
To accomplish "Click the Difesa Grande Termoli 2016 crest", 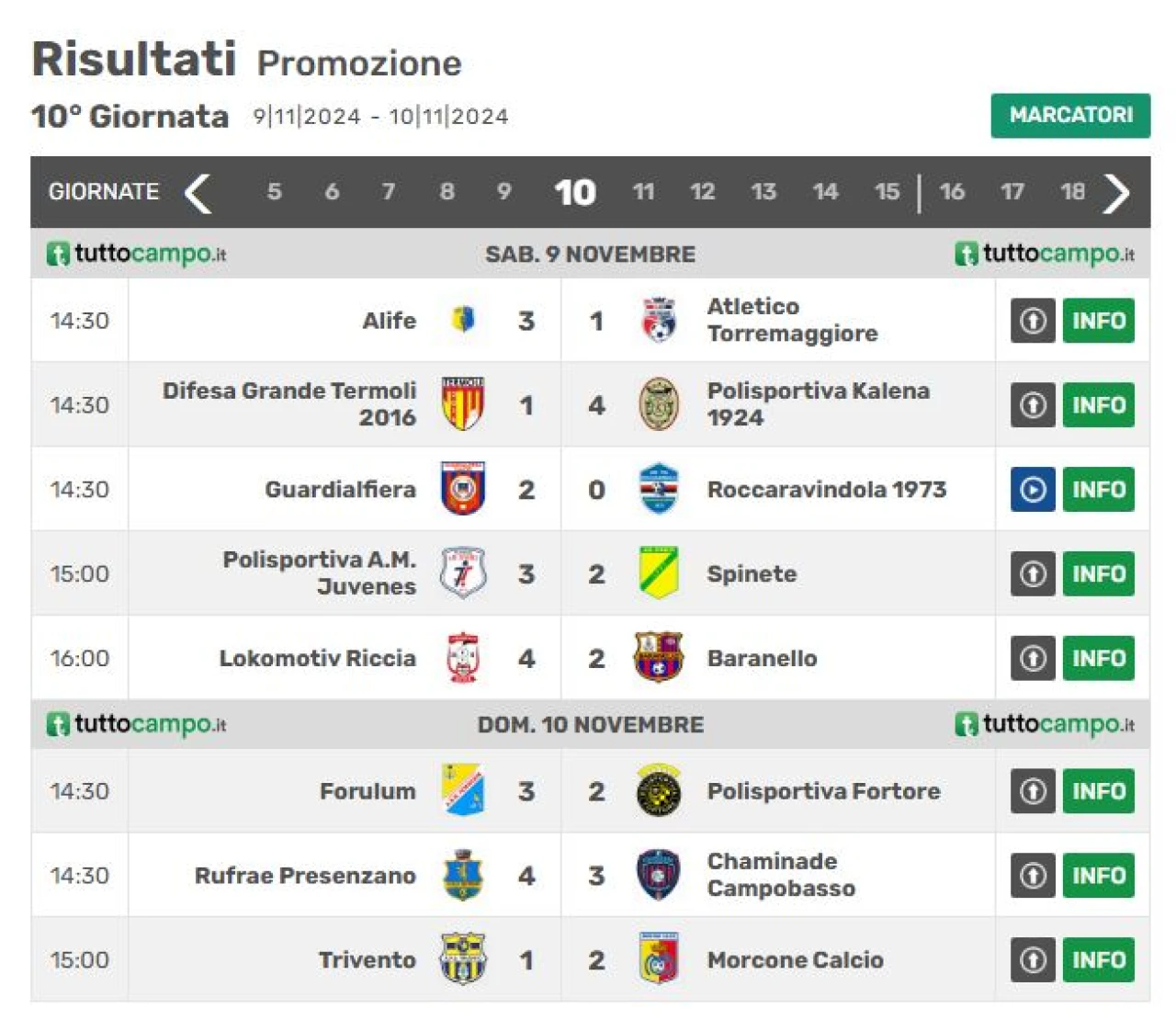I will tap(463, 404).
